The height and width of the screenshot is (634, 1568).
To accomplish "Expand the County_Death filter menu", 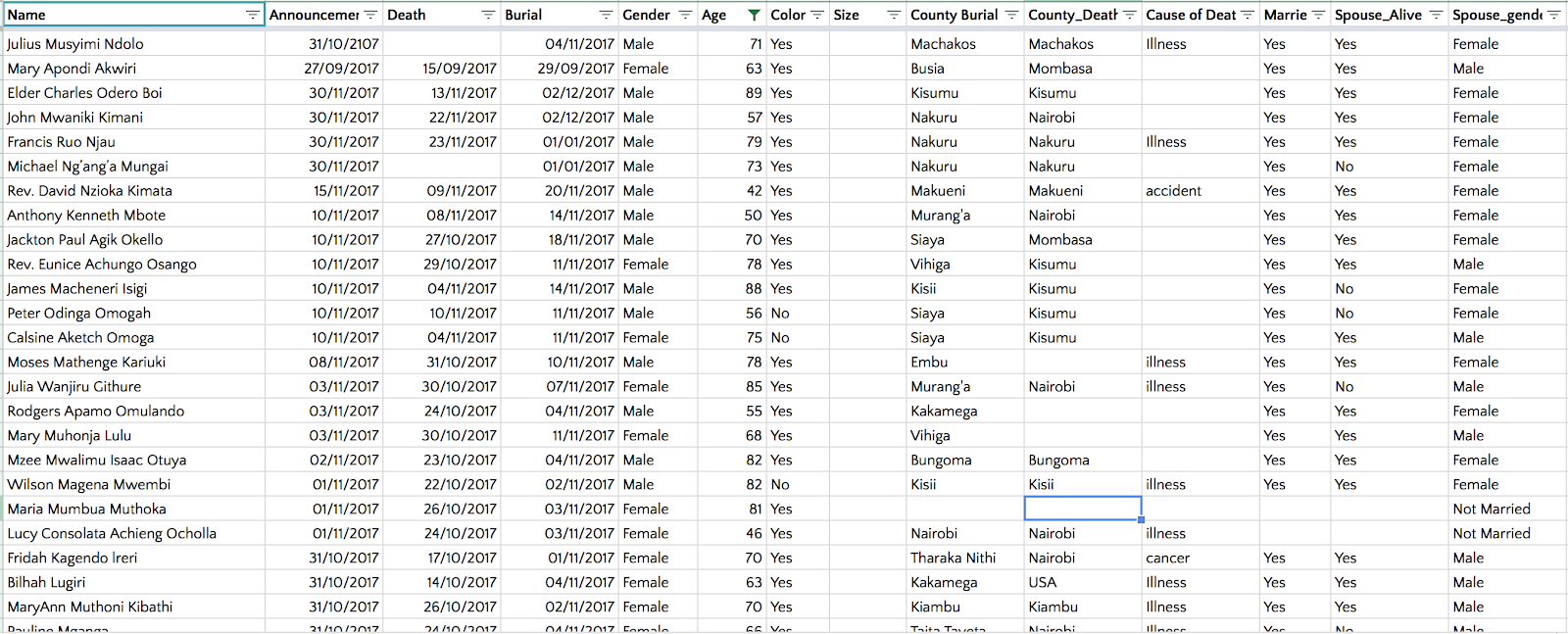I will coord(1129,15).
